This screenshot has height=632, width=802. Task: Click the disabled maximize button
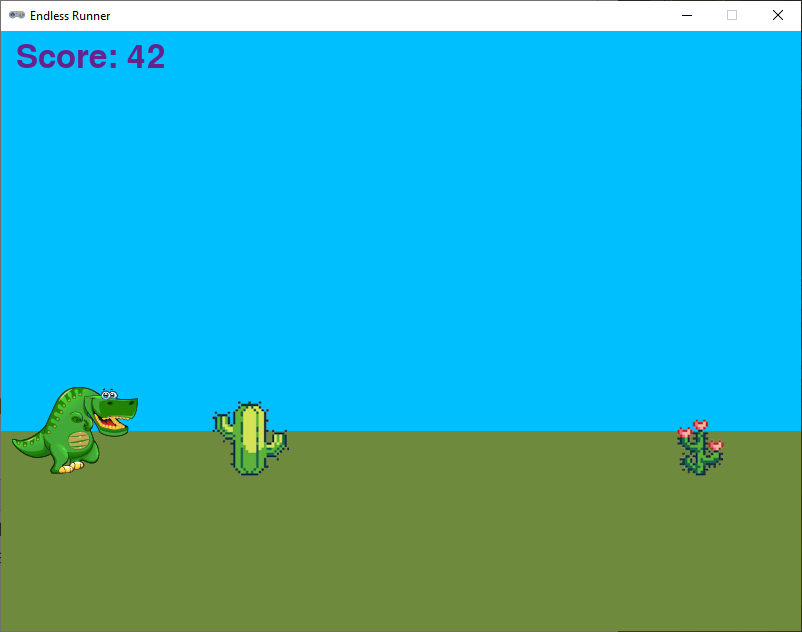pos(732,15)
